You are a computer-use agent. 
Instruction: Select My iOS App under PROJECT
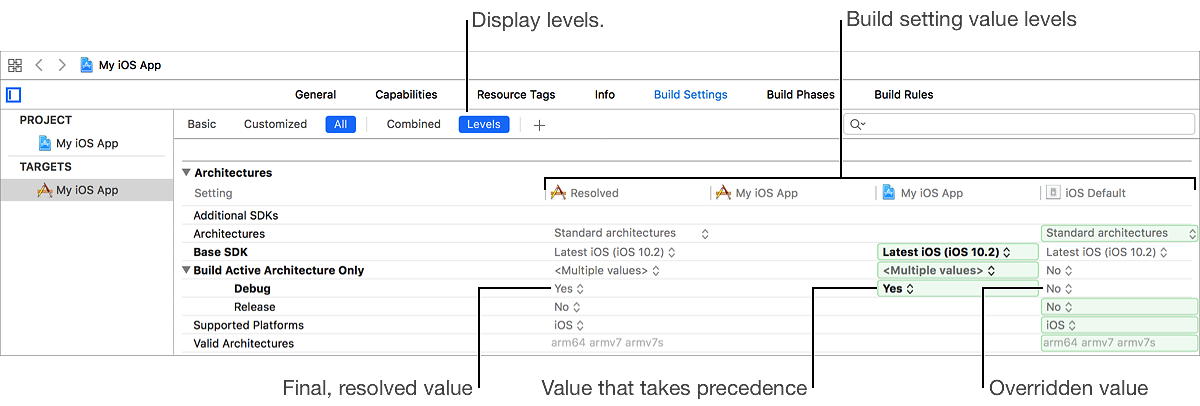click(x=87, y=143)
